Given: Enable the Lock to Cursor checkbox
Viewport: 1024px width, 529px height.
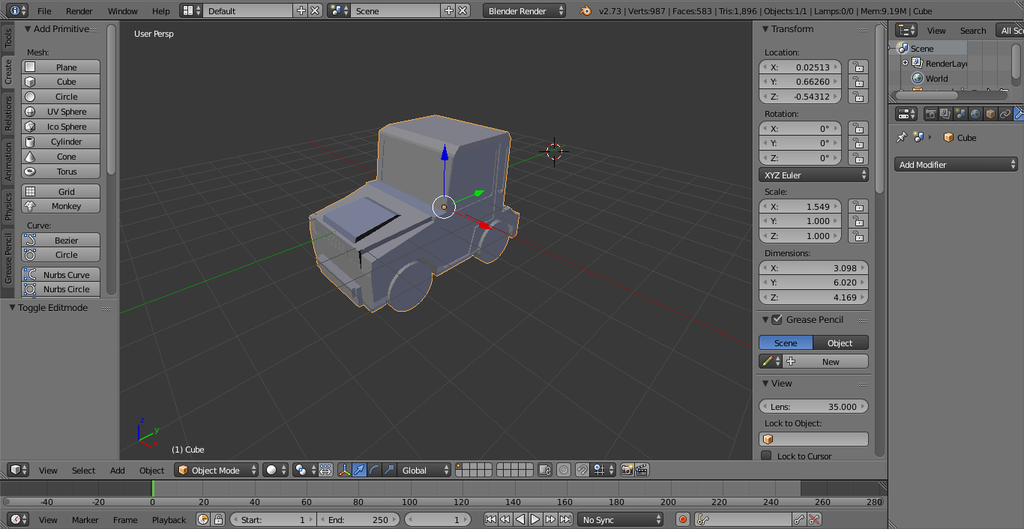Looking at the screenshot, I should click(x=767, y=456).
